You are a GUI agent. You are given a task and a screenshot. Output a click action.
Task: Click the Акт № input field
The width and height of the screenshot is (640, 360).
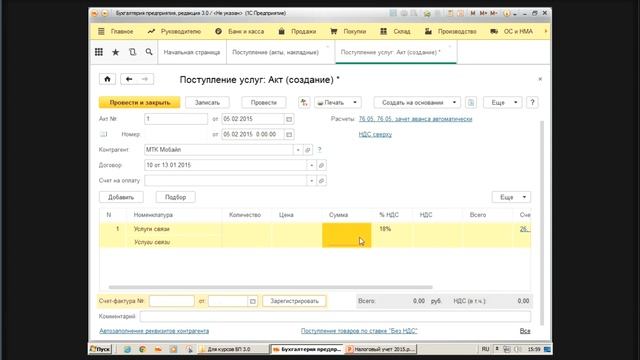176,119
